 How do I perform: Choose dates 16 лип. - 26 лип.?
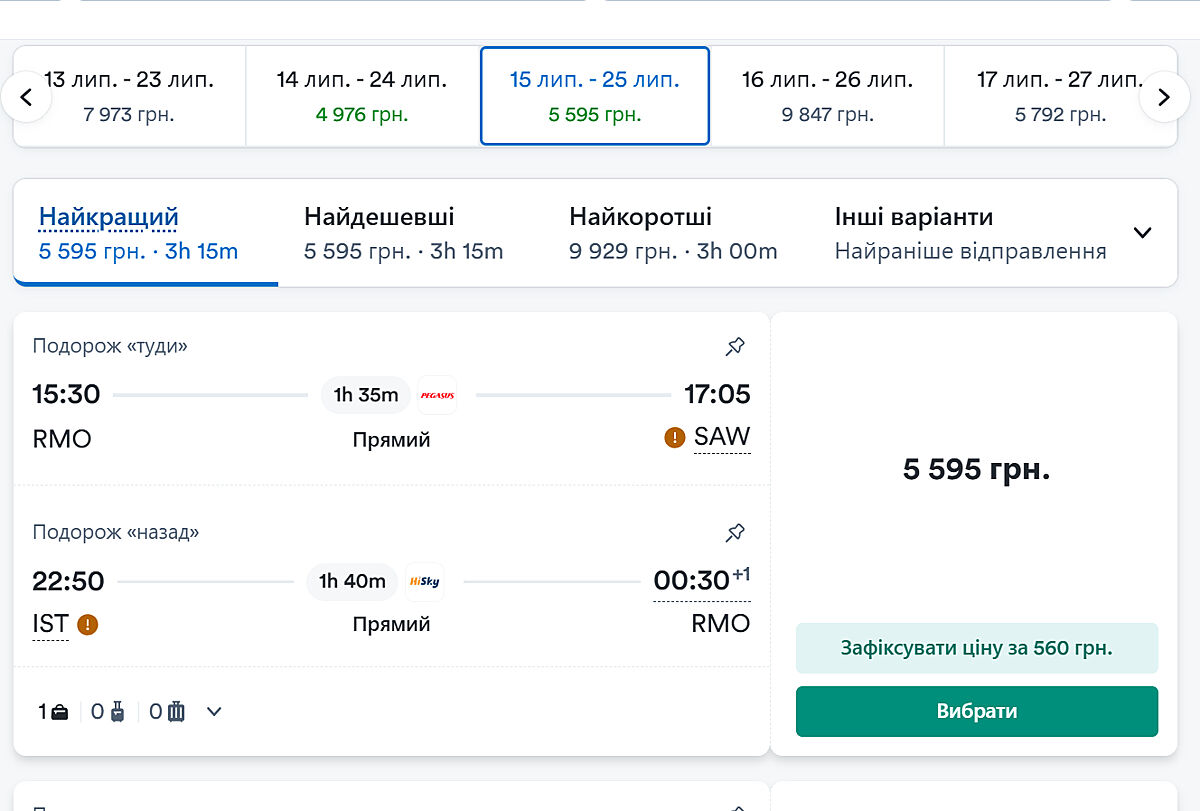(x=827, y=96)
